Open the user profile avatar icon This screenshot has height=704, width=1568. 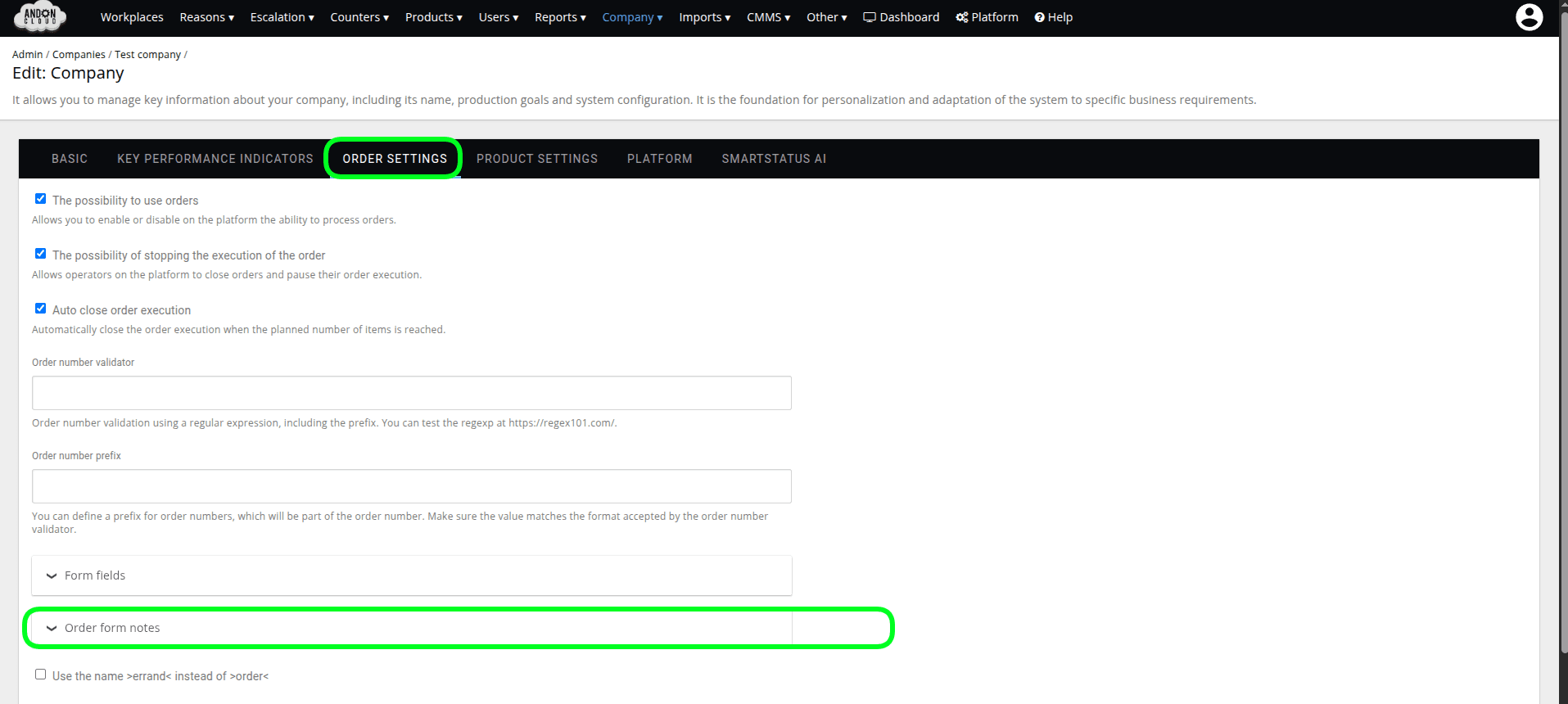pos(1529,17)
